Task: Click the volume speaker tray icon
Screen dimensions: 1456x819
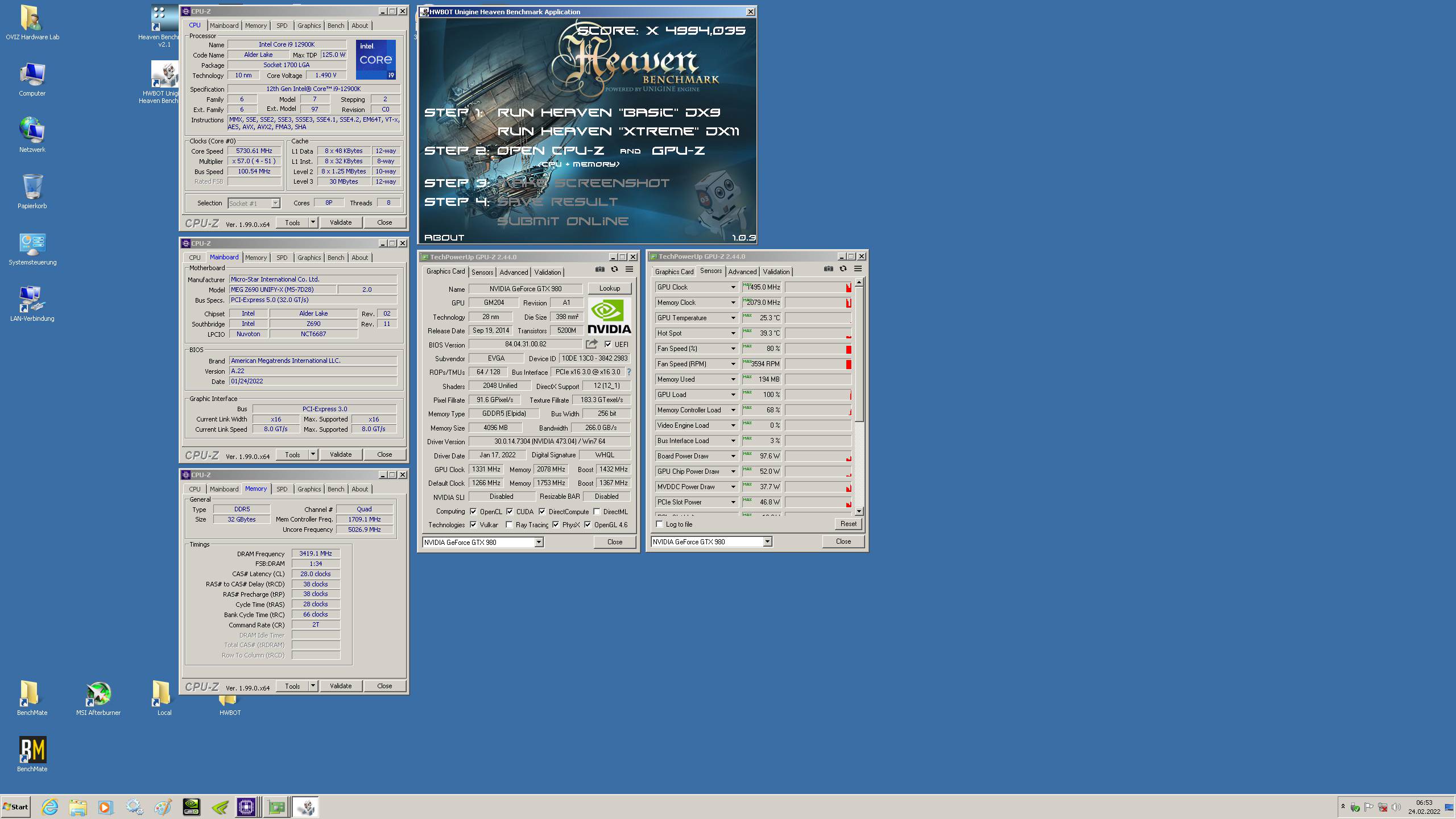Action: (x=1396, y=807)
